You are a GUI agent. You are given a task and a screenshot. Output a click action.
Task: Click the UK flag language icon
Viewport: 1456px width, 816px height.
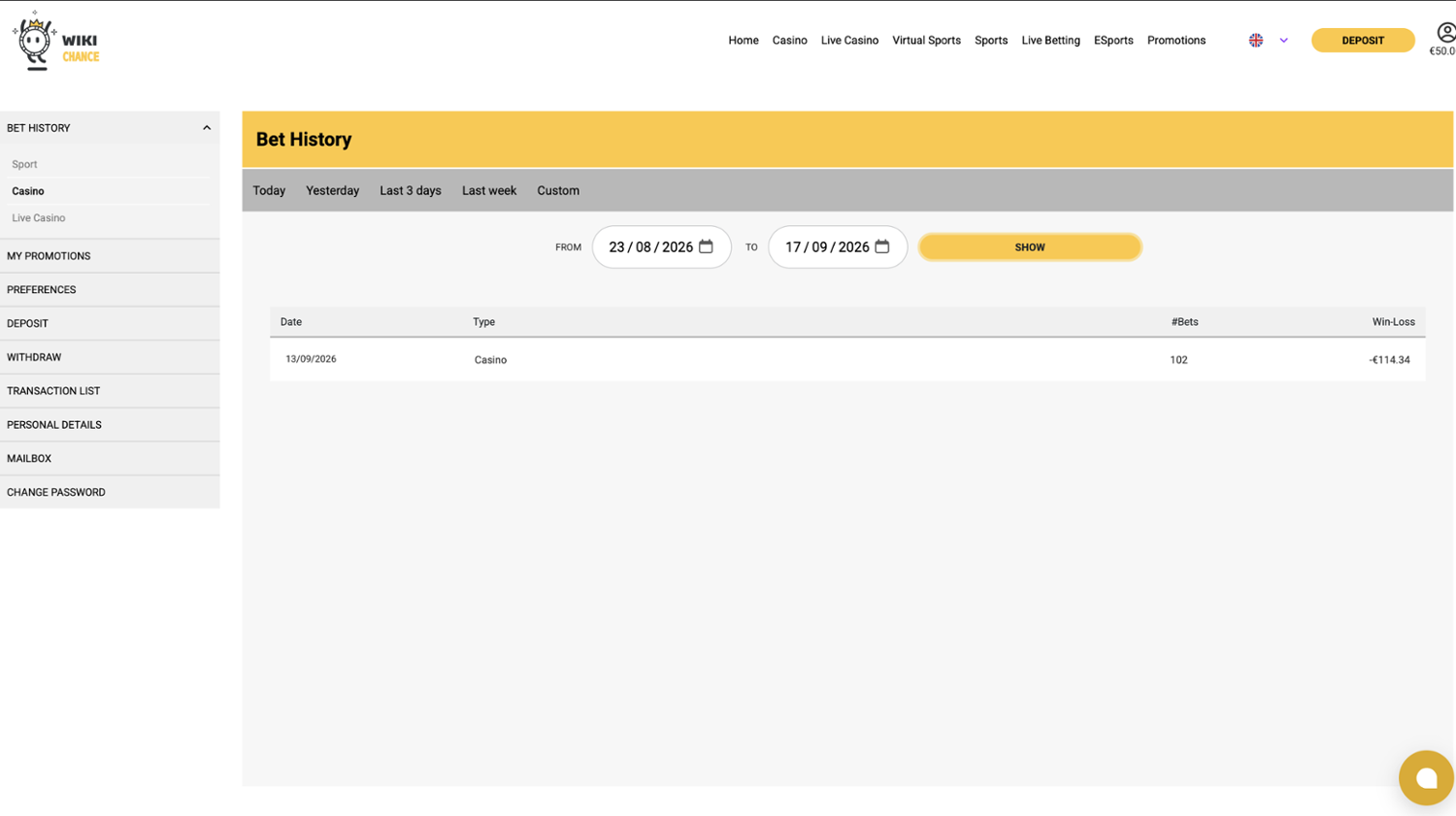point(1256,41)
